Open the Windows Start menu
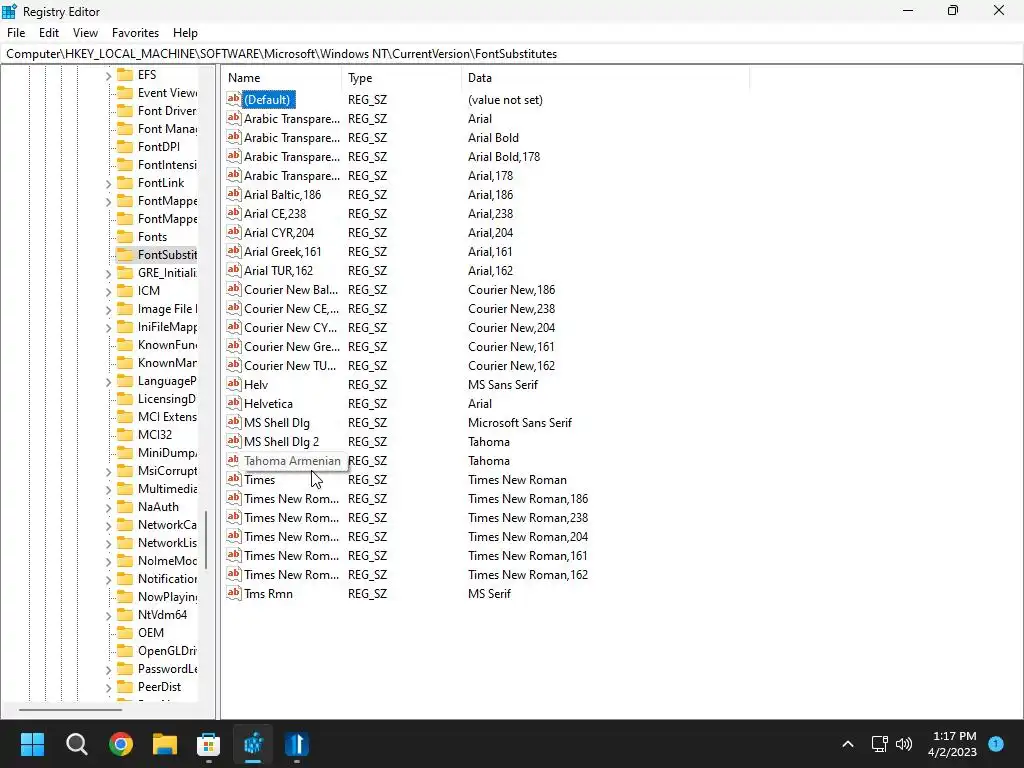Screen dimensions: 1024x768 (x=32, y=744)
